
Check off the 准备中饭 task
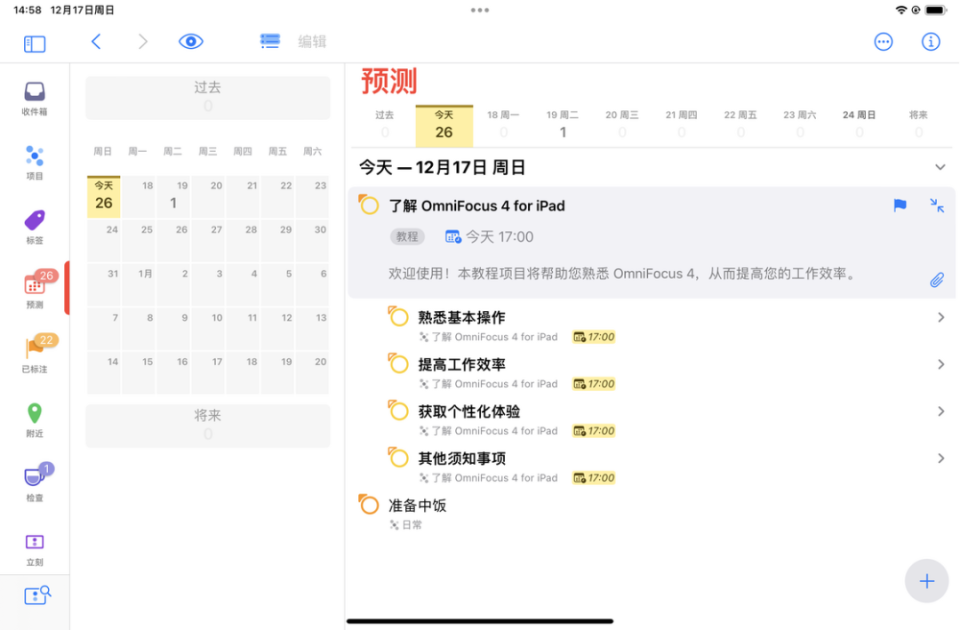point(369,504)
